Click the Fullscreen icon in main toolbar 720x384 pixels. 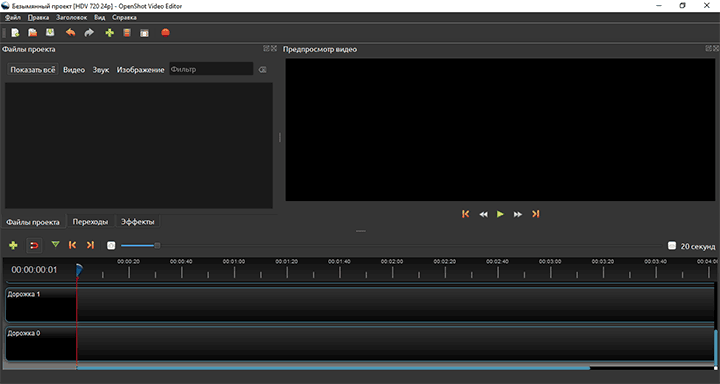click(x=144, y=33)
